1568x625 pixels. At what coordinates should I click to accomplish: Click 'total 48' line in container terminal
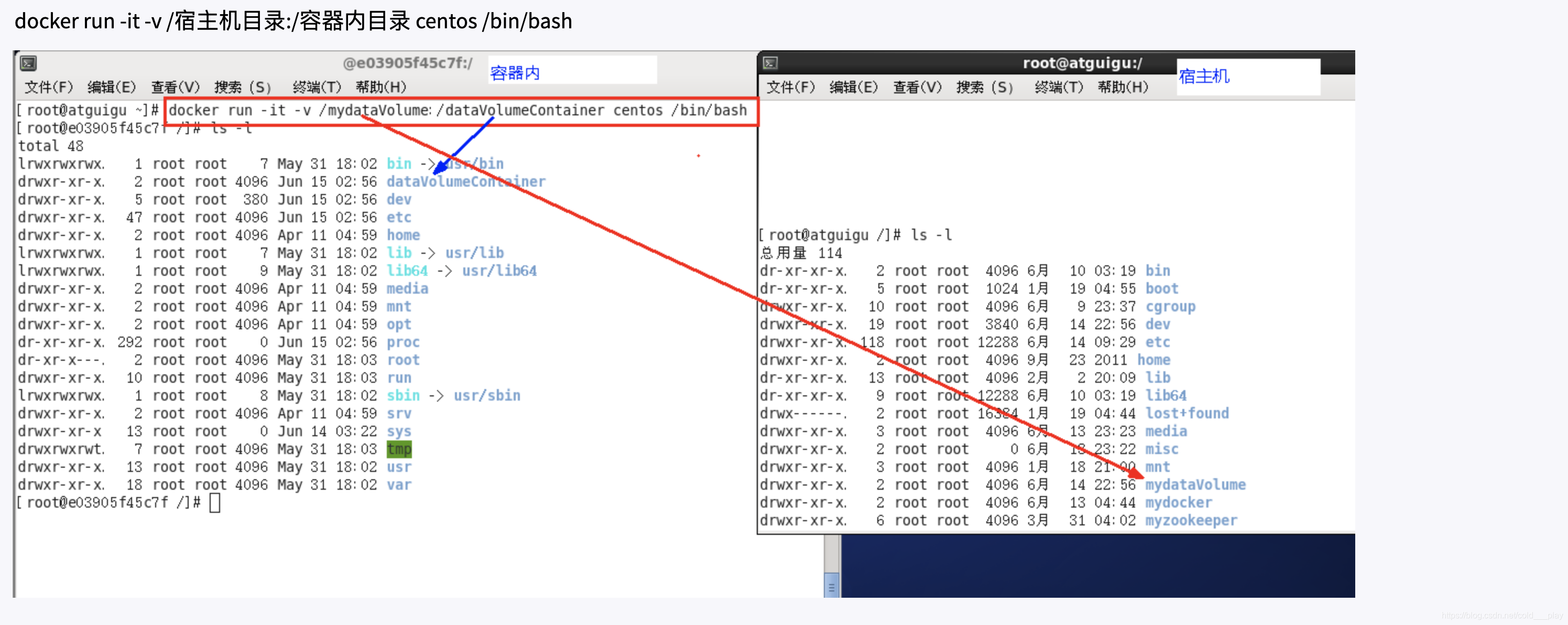[50, 146]
